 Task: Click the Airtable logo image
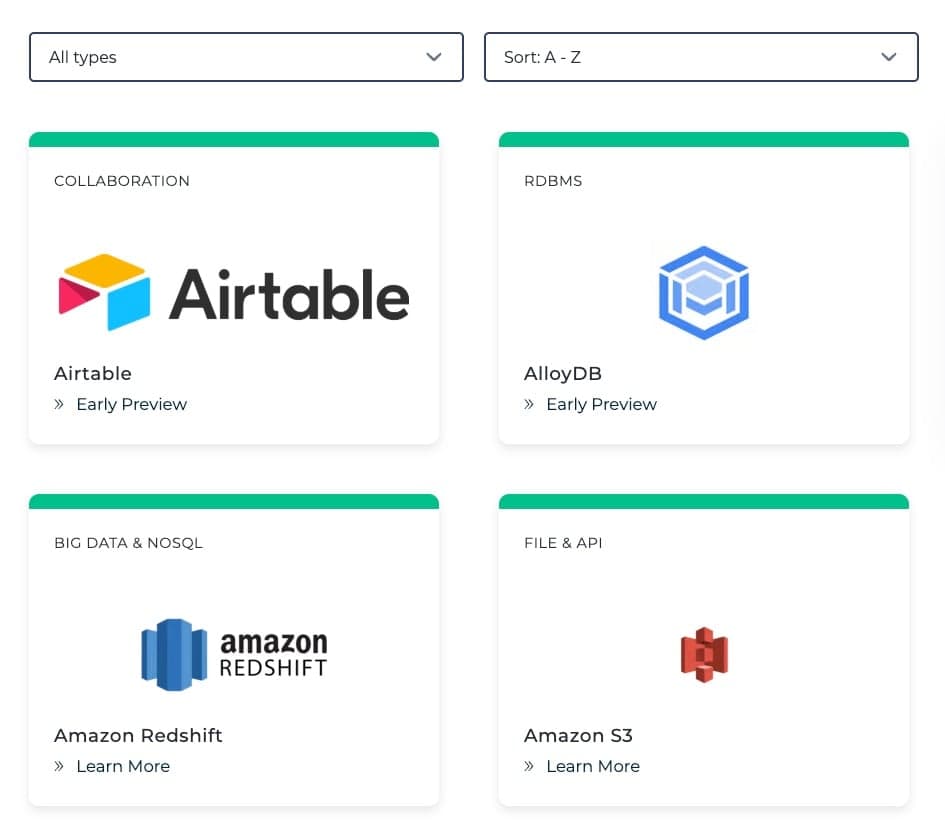pyautogui.click(x=234, y=293)
